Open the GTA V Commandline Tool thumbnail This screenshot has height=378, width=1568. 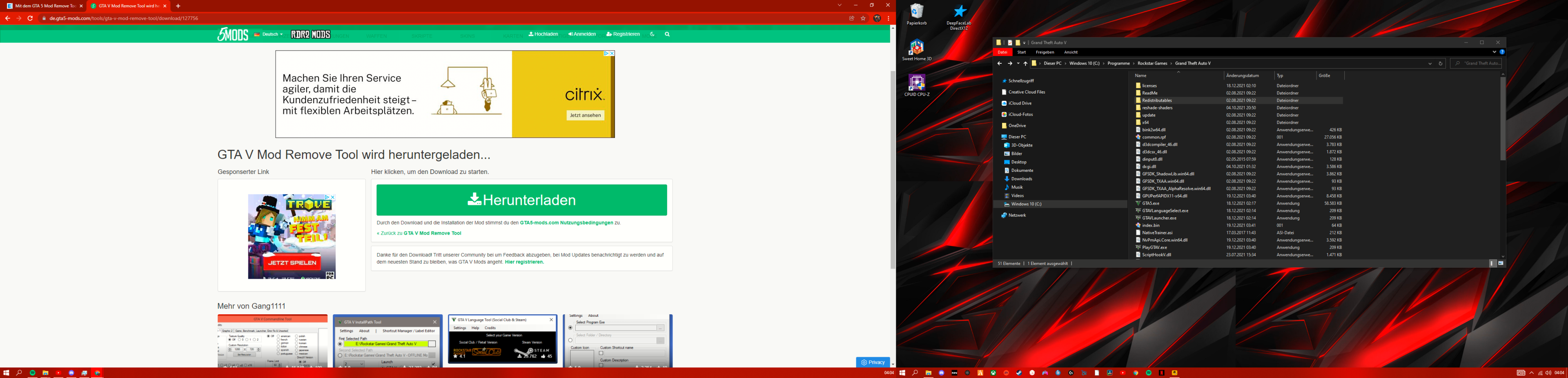[273, 341]
